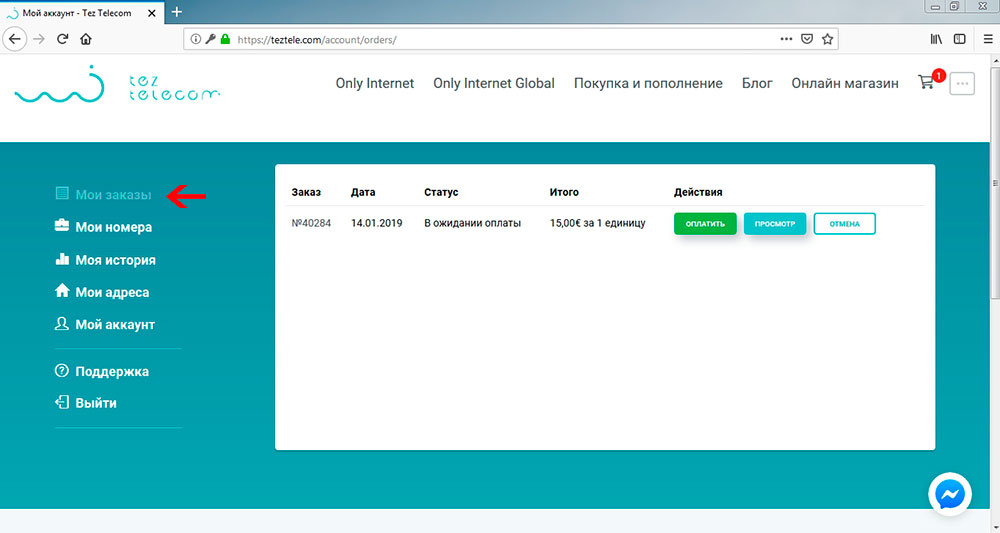This screenshot has width=1000, height=533.
Task: Select Мой аккаунт in the sidebar
Action: pyautogui.click(x=115, y=325)
